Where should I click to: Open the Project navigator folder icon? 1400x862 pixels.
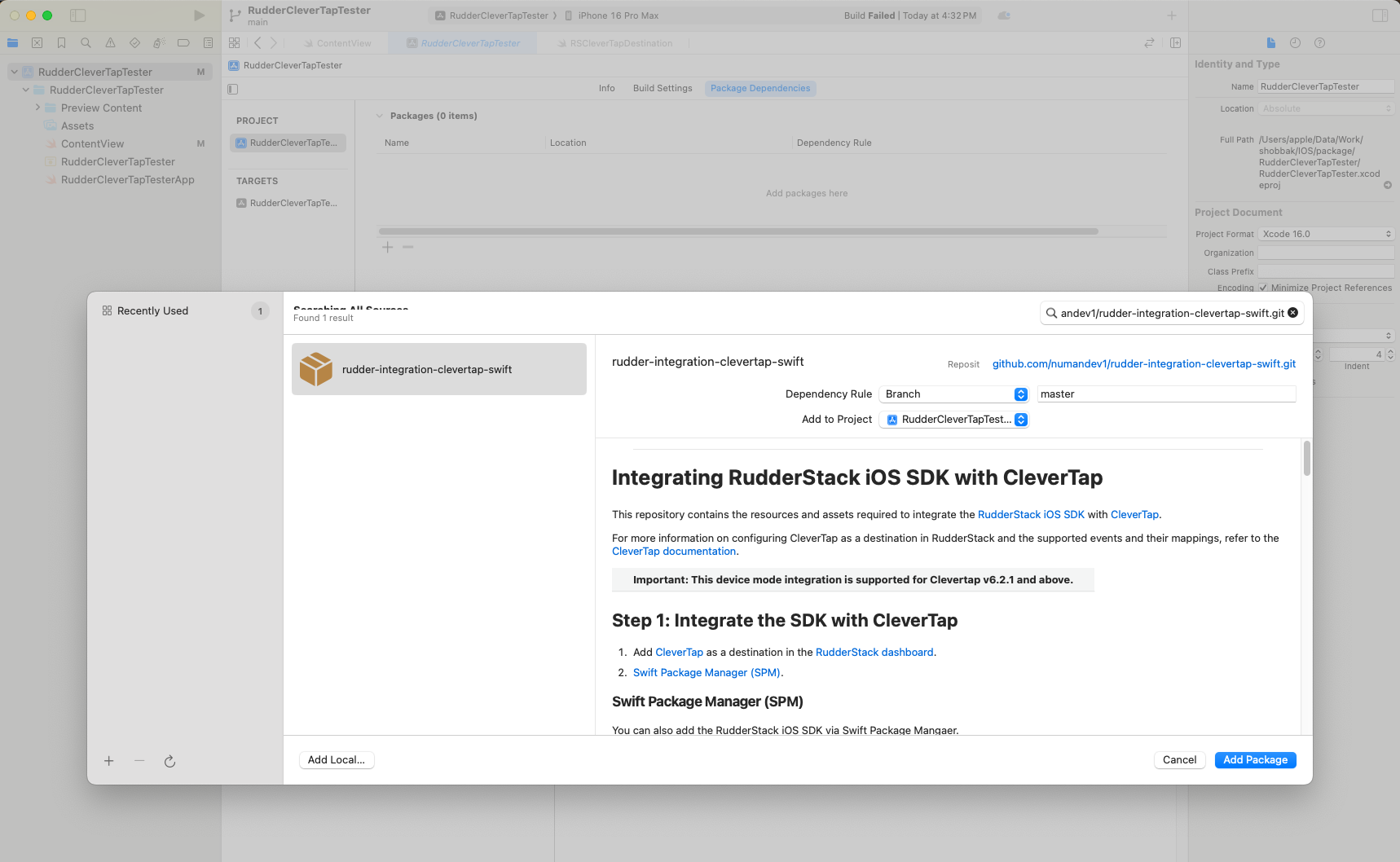pyautogui.click(x=12, y=43)
